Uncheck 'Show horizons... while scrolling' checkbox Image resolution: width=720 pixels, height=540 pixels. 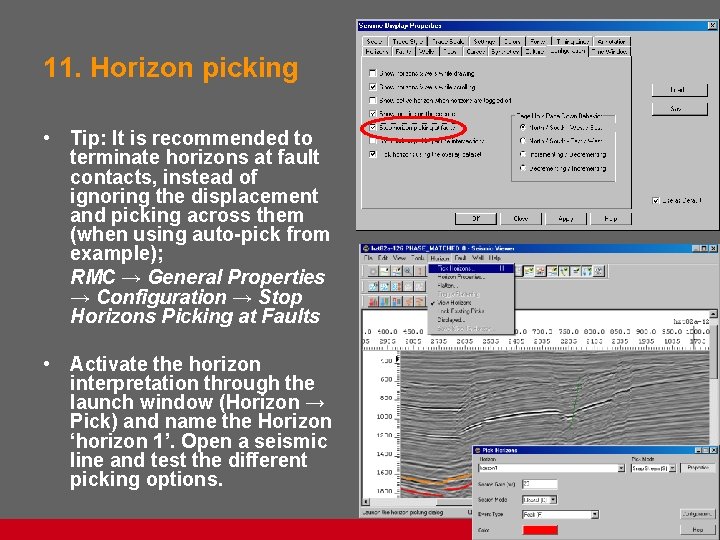pos(373,86)
